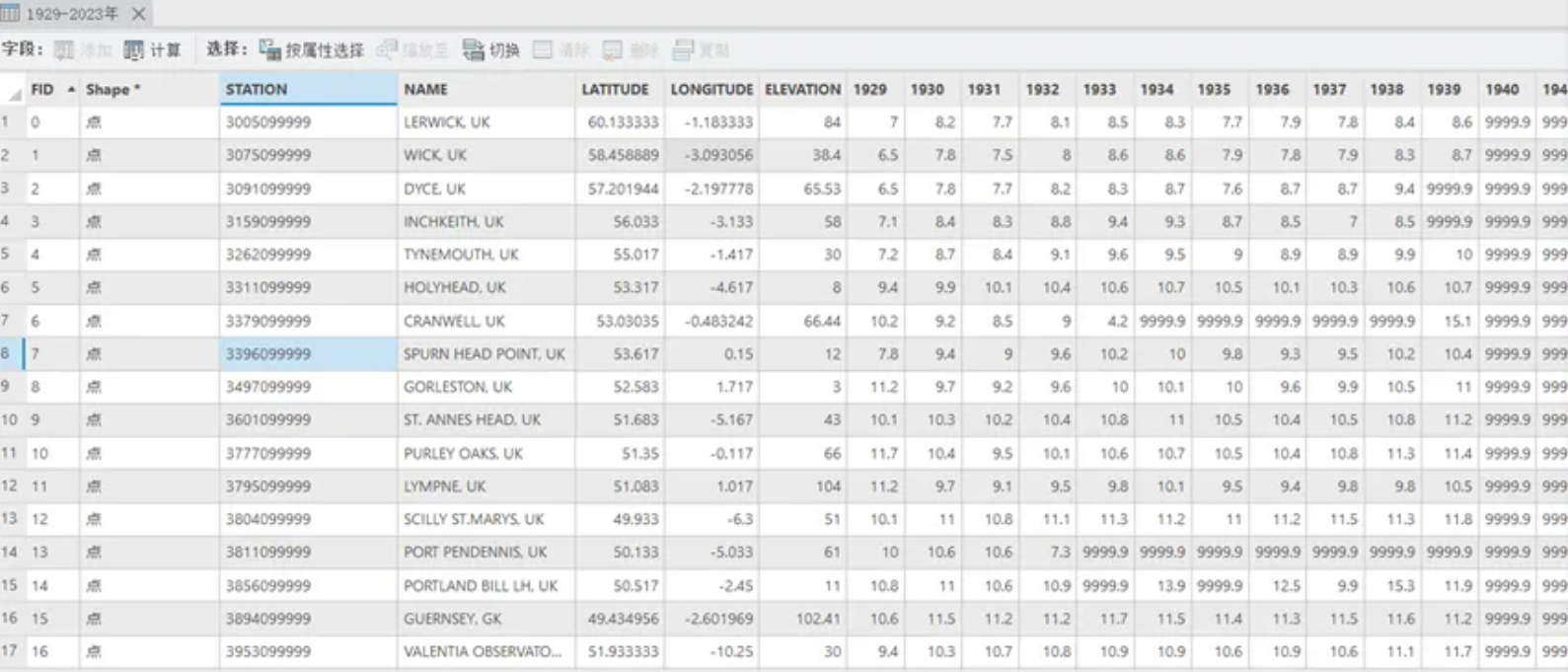The height and width of the screenshot is (672, 1568).
Task: Click the NAME cell PORTLAND BILL LH, UK
Action: click(486, 585)
